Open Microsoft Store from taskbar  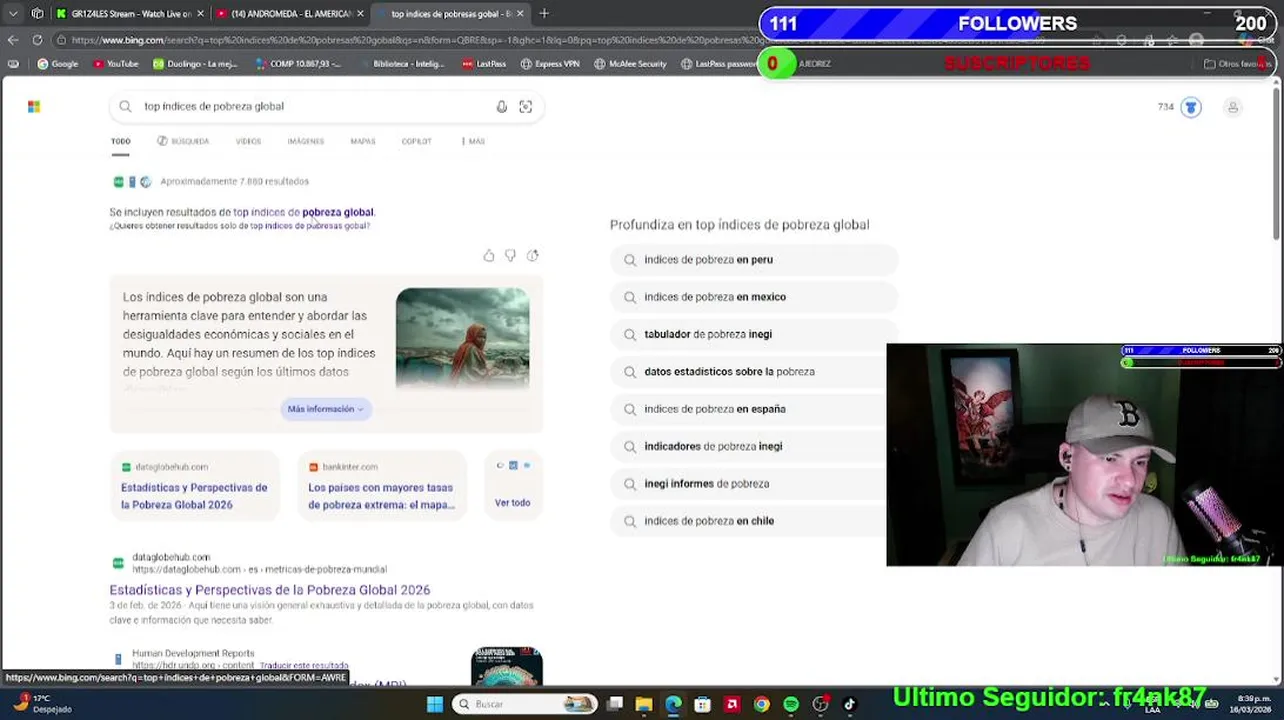tap(702, 704)
